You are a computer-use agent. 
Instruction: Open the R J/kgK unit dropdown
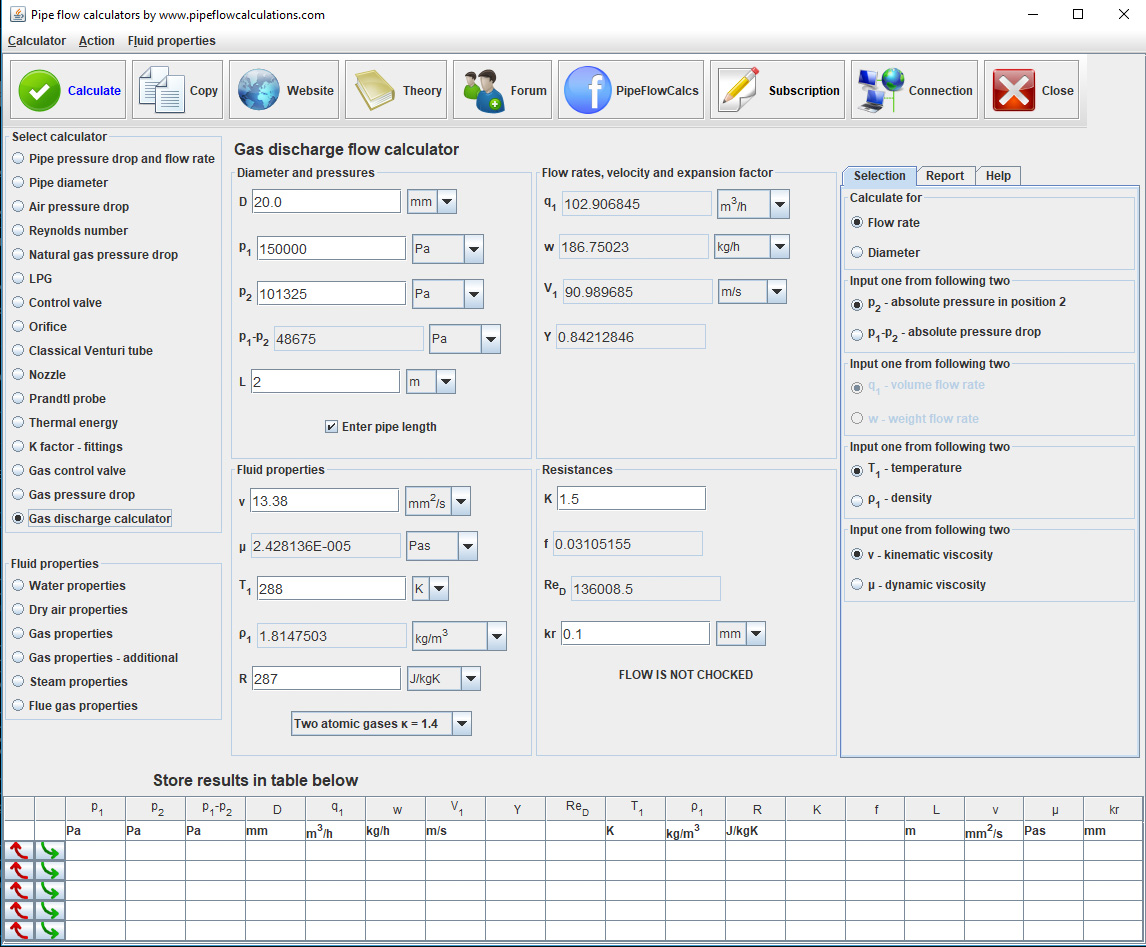pos(471,679)
